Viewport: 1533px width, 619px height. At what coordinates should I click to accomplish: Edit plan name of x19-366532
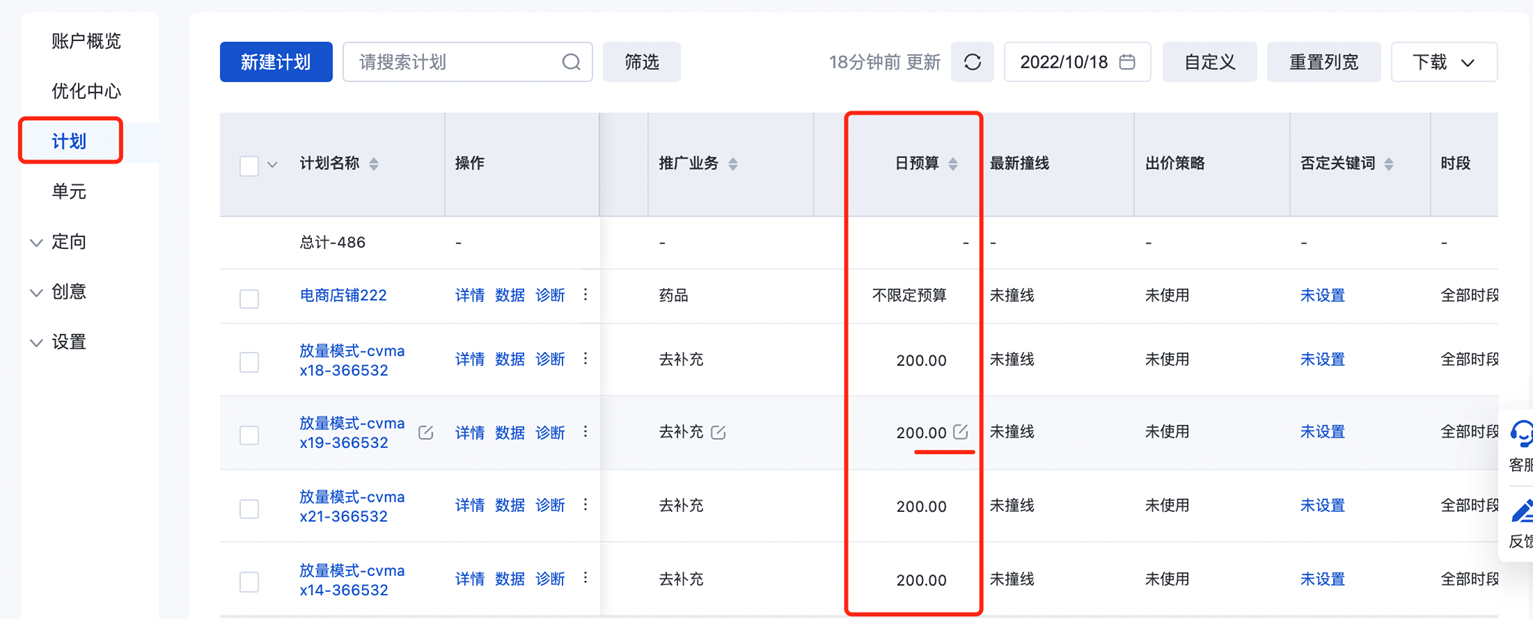pyautogui.click(x=426, y=433)
